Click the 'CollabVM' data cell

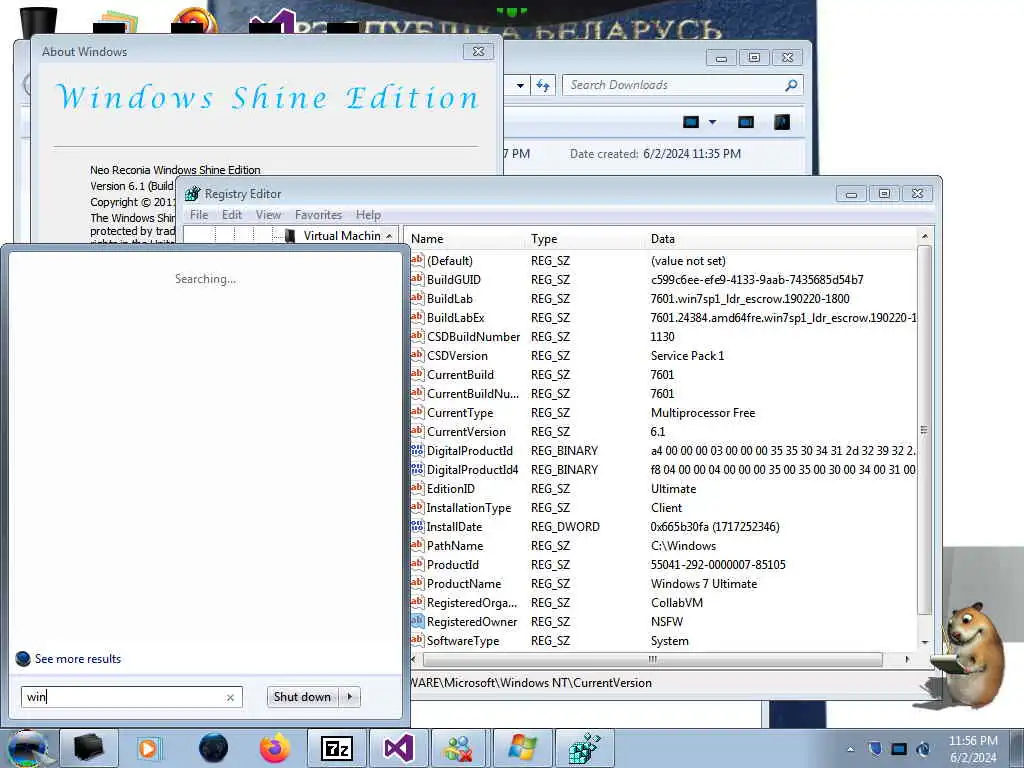click(677, 603)
